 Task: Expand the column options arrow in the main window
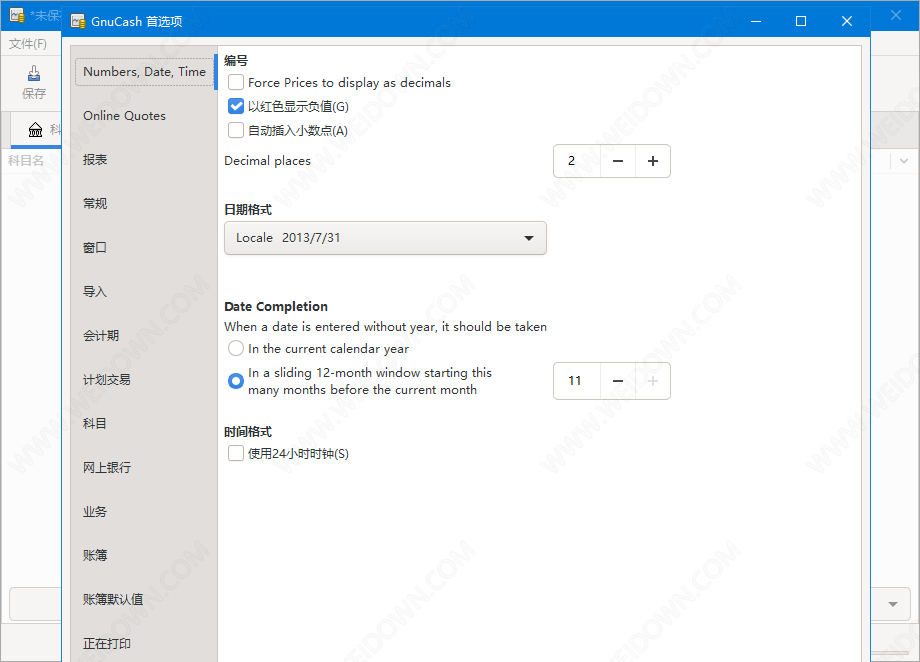coord(904,161)
